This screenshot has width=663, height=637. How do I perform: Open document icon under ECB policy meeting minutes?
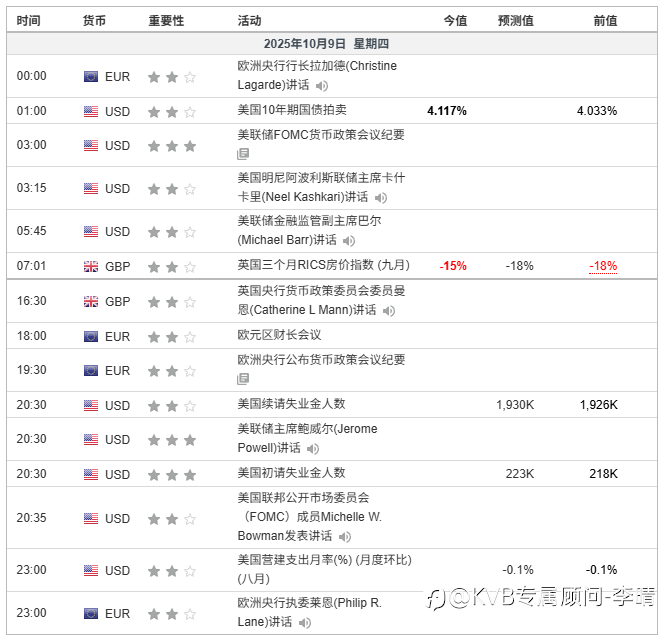coord(243,379)
